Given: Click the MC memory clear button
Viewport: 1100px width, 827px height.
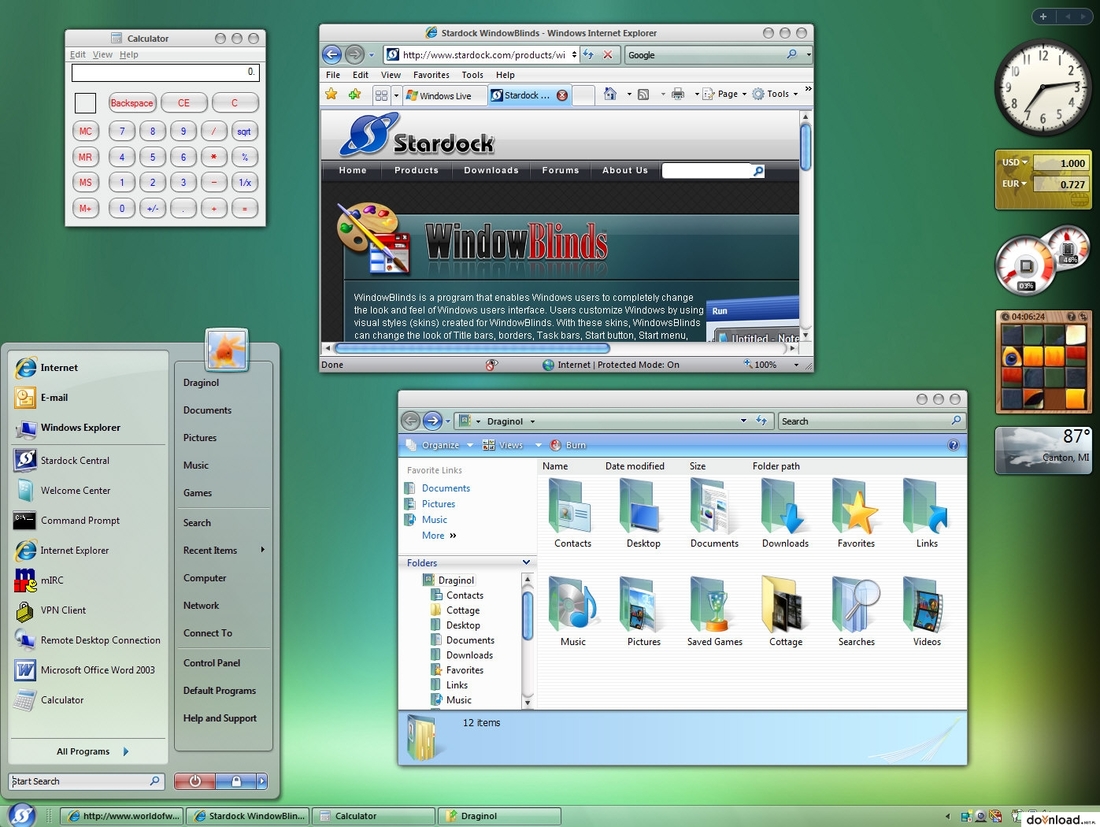Looking at the screenshot, I should click(x=86, y=131).
